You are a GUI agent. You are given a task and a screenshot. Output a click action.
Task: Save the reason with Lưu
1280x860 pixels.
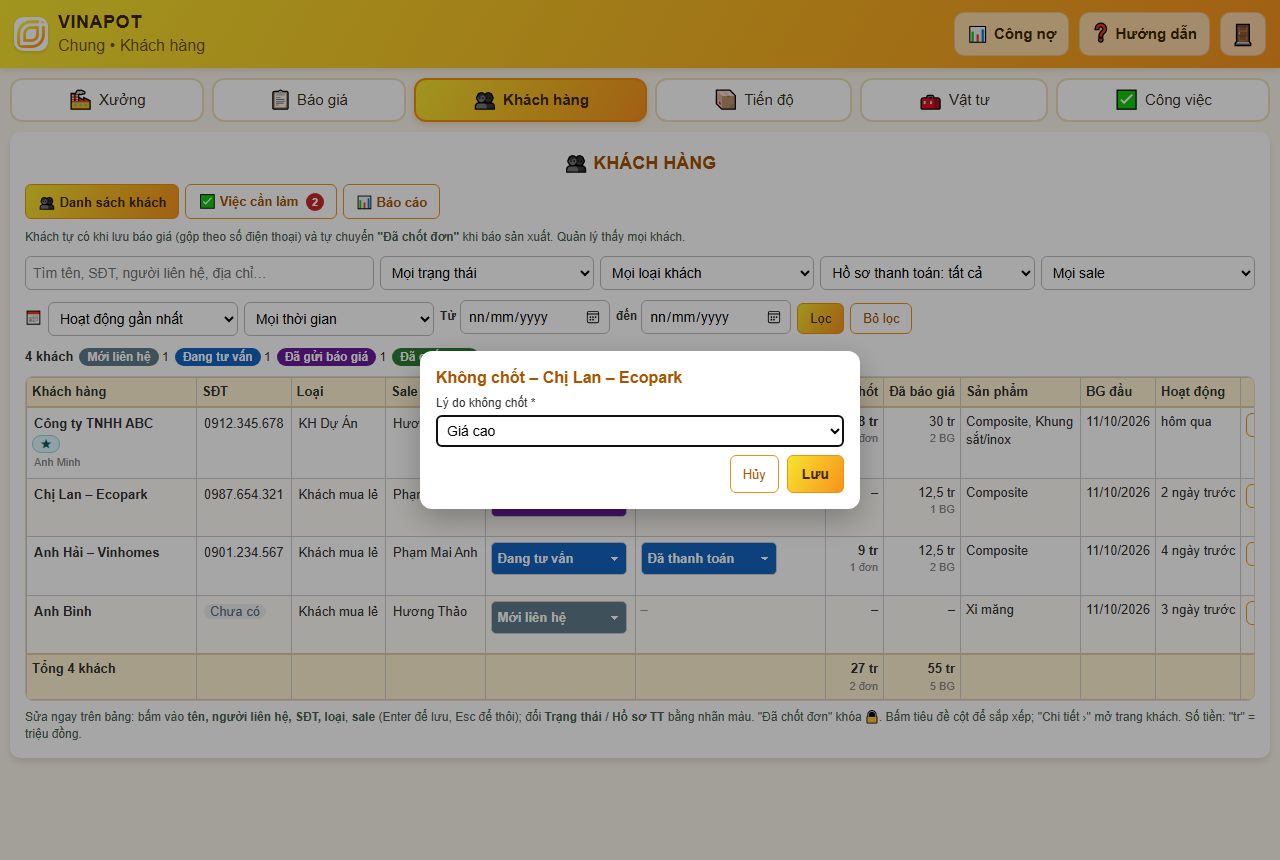815,474
